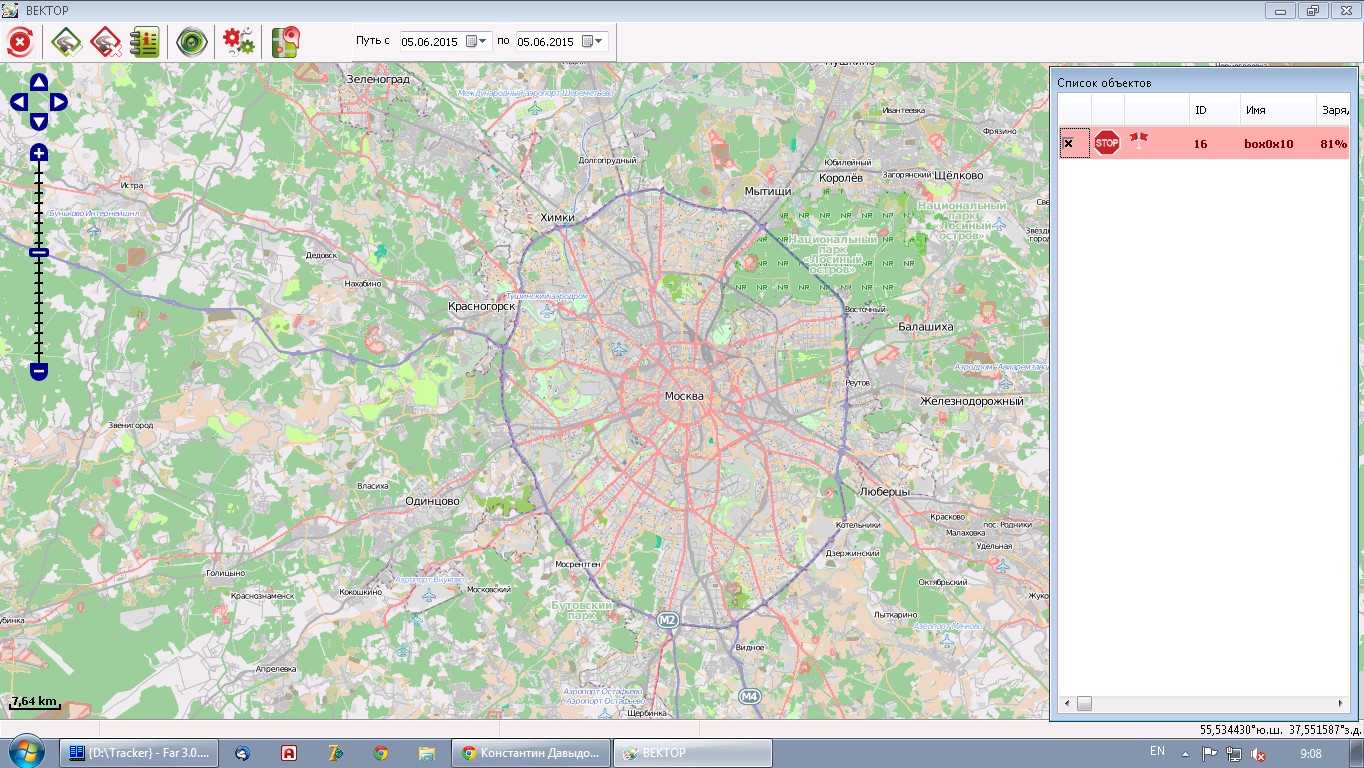1364x768 pixels.
Task: Click the object list horizontal scrollbar
Action: point(1204,704)
